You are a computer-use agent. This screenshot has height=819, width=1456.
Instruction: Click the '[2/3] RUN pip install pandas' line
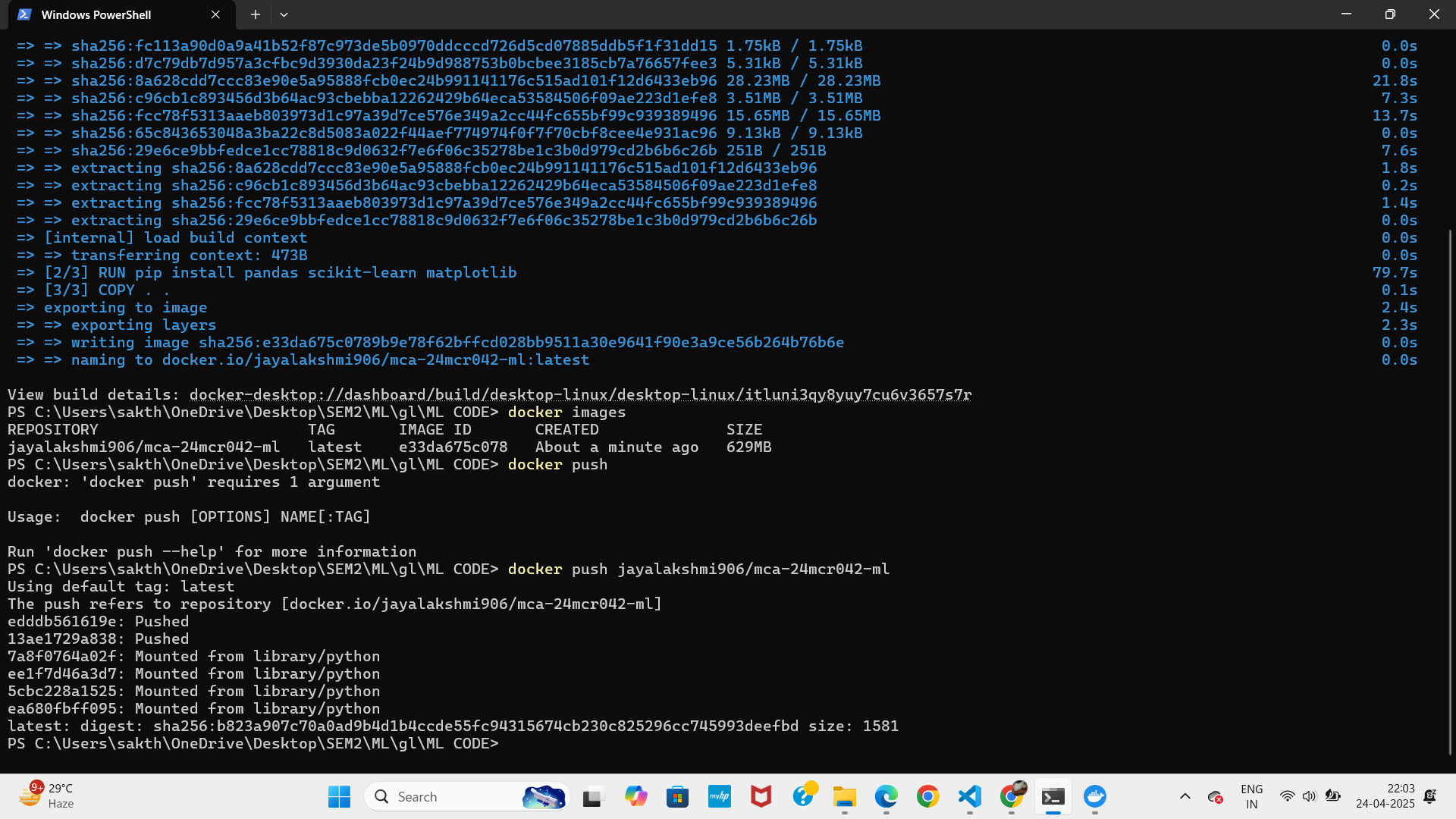[266, 272]
